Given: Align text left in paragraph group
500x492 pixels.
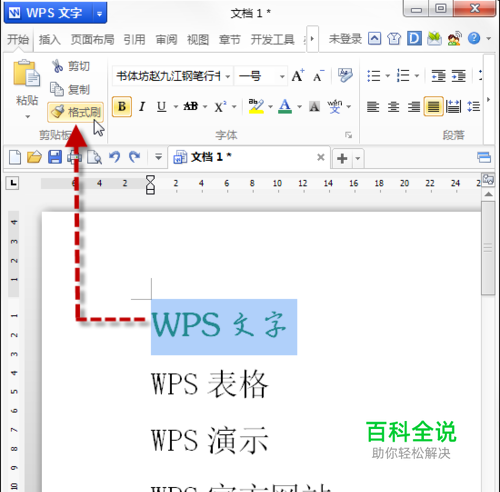Looking at the screenshot, I should click(x=373, y=107).
